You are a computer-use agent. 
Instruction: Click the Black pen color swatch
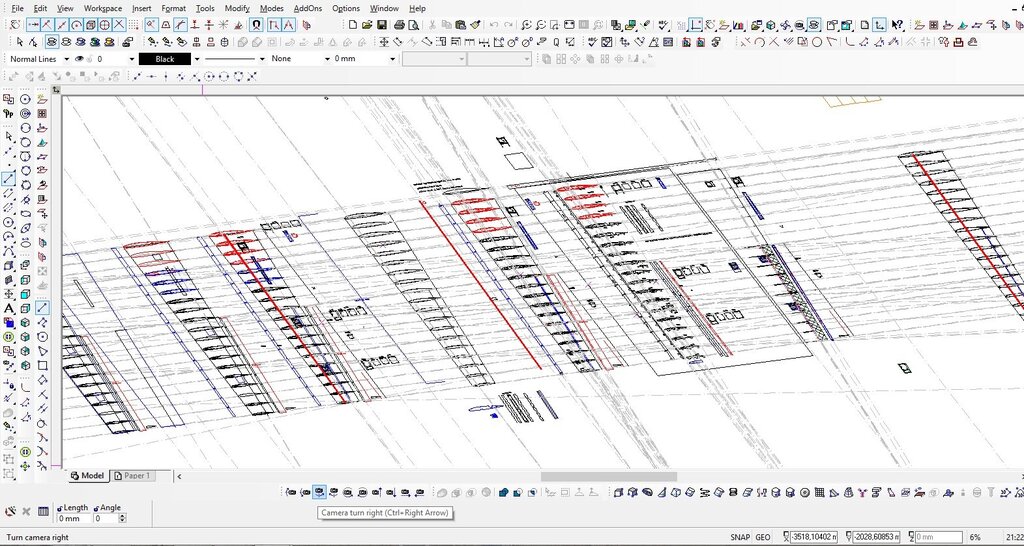click(164, 59)
